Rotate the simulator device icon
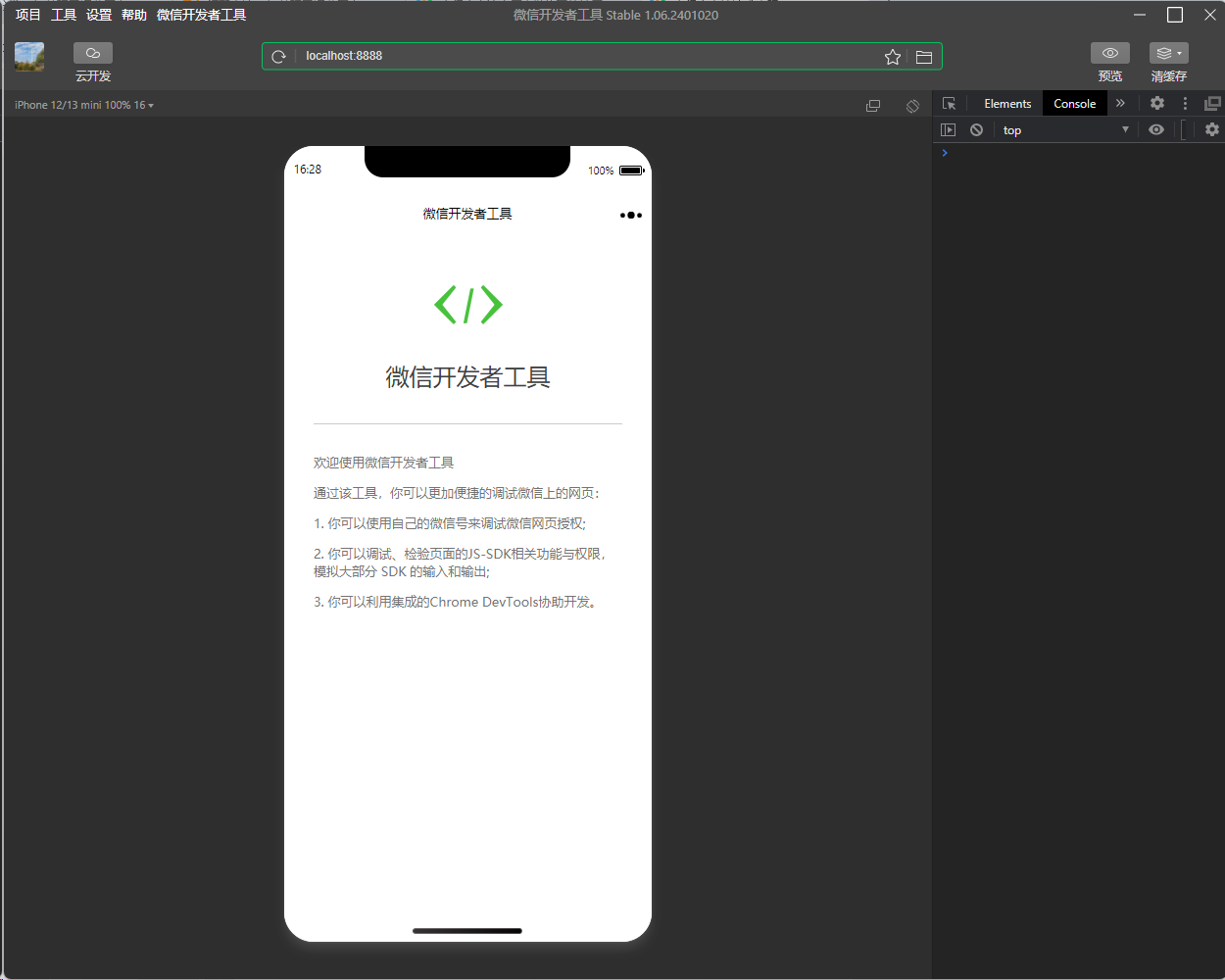The width and height of the screenshot is (1225, 980). tap(912, 106)
